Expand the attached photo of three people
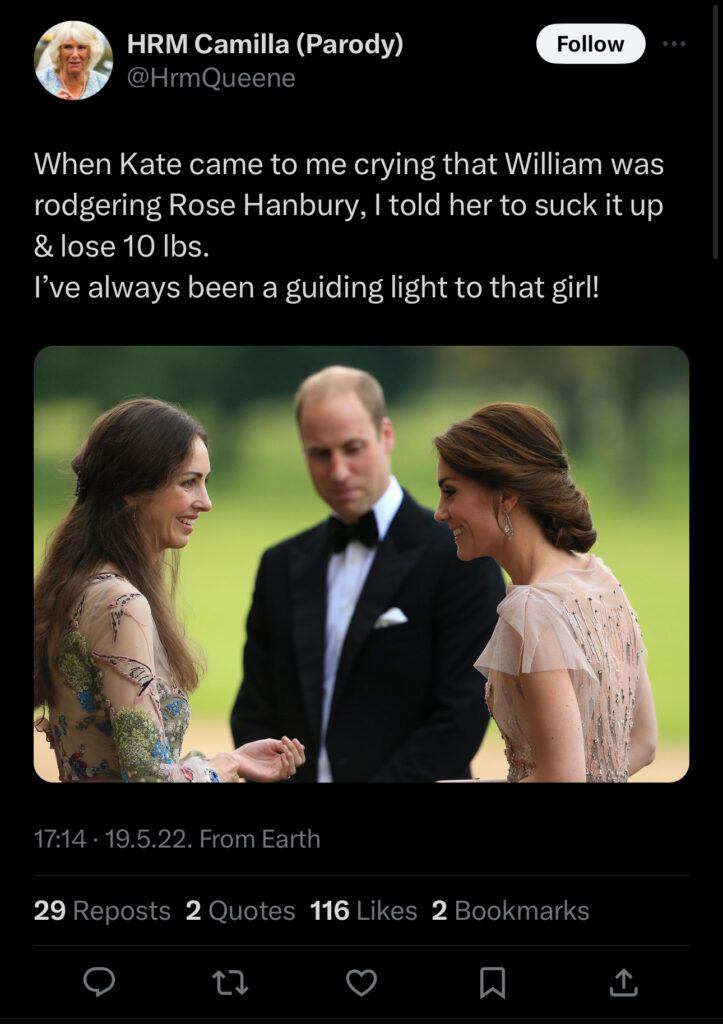Image resolution: width=723 pixels, height=1024 pixels. point(361,564)
